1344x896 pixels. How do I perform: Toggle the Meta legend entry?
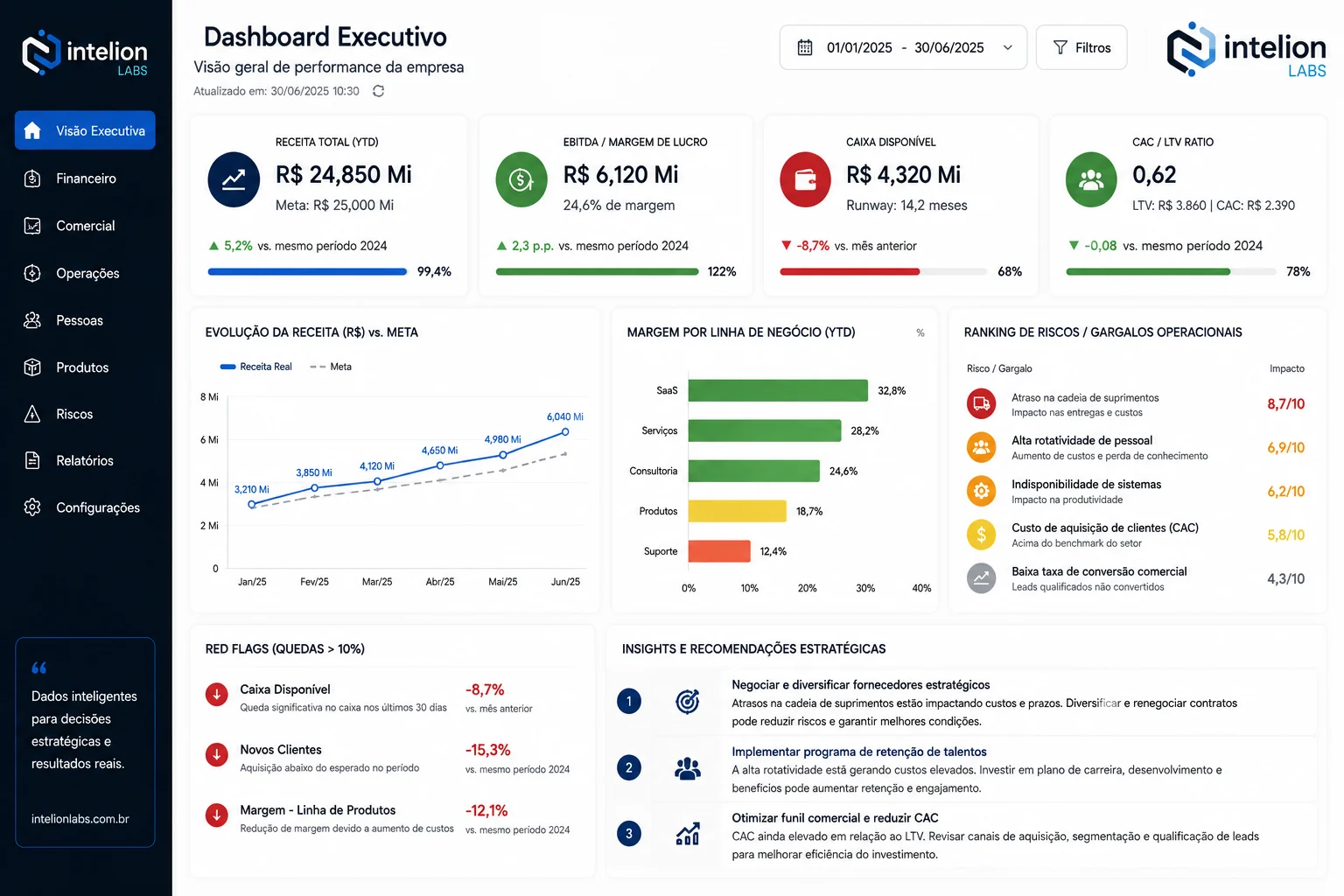point(331,367)
